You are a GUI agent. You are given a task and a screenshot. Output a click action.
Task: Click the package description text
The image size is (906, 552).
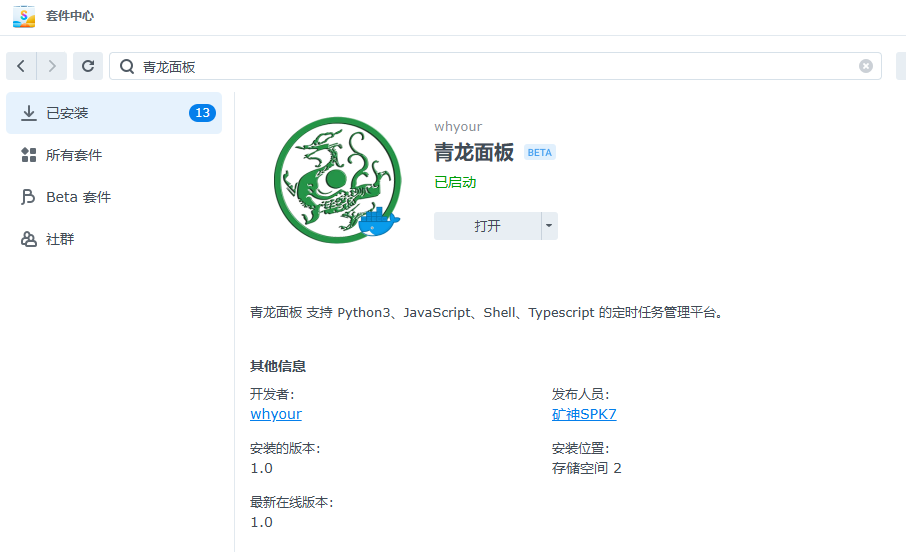click(487, 313)
